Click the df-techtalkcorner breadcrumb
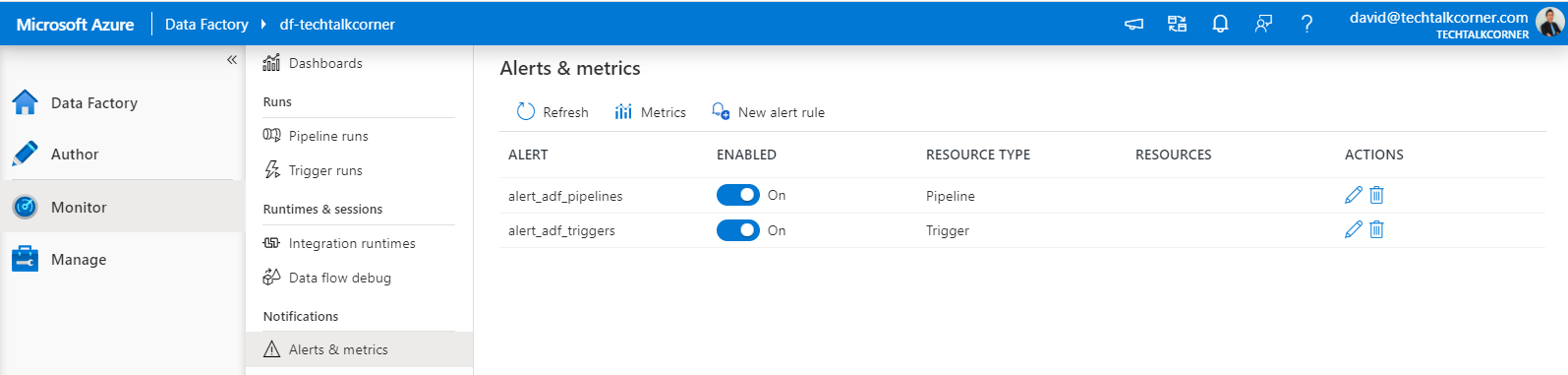Image resolution: width=1568 pixels, height=375 pixels. click(x=337, y=24)
